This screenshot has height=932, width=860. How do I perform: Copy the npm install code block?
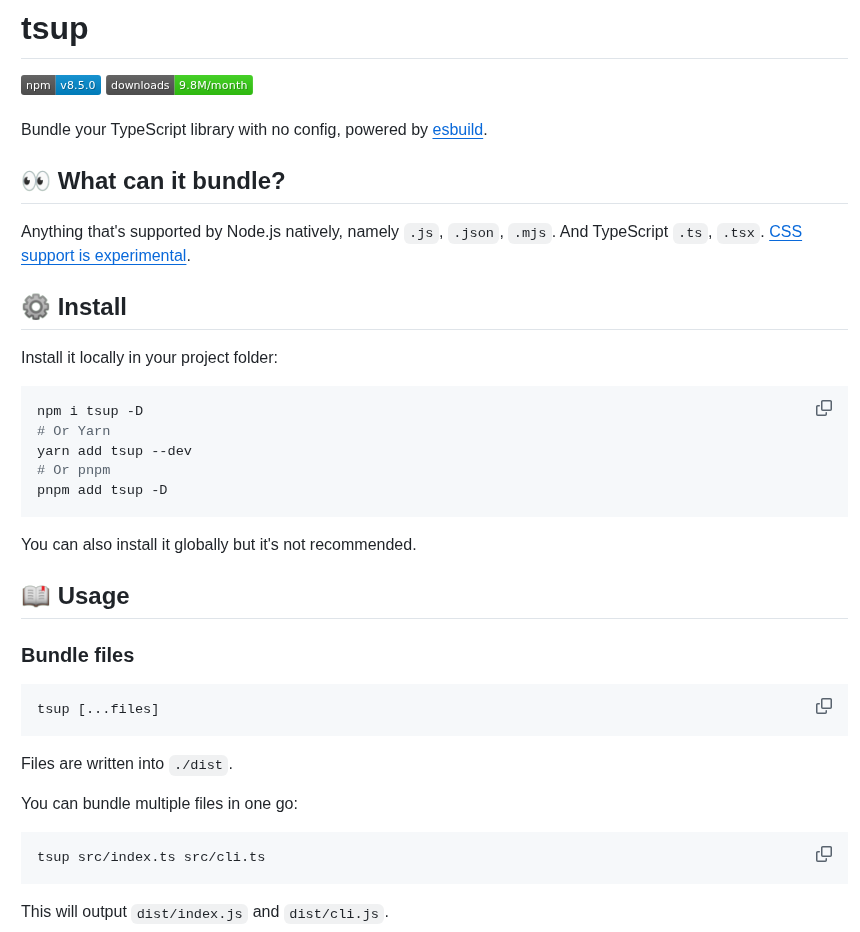823,408
